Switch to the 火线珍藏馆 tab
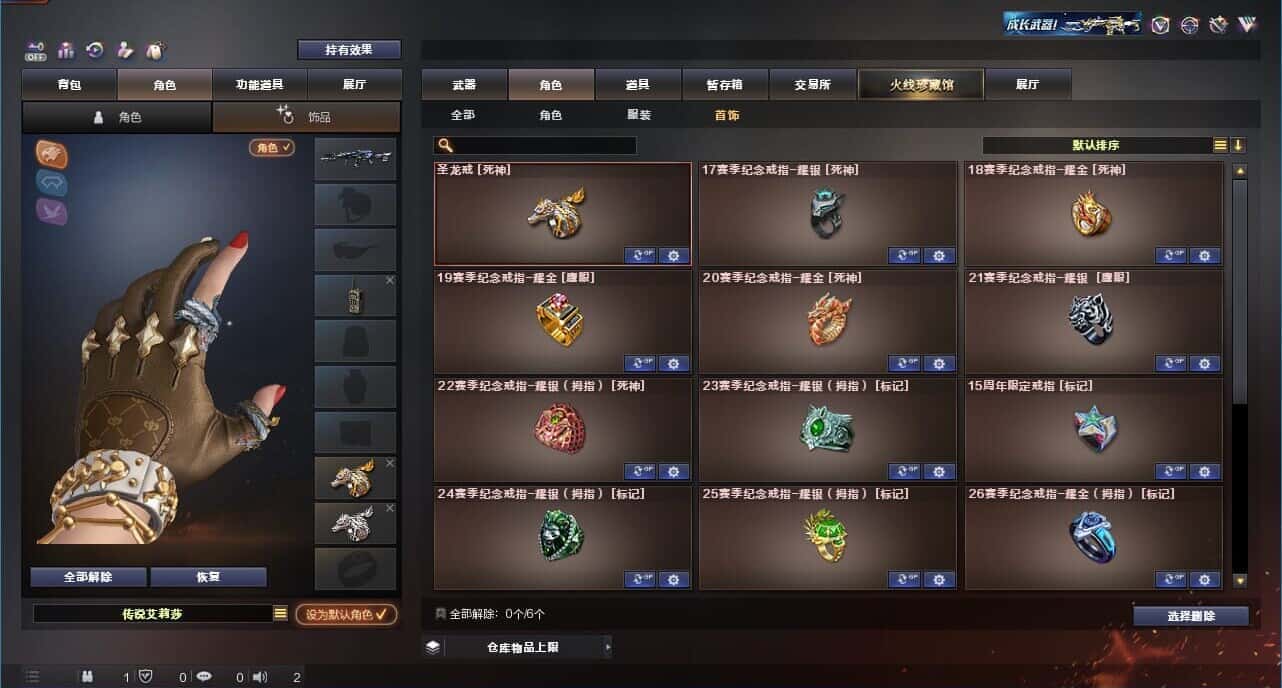1282x688 pixels. click(x=921, y=85)
